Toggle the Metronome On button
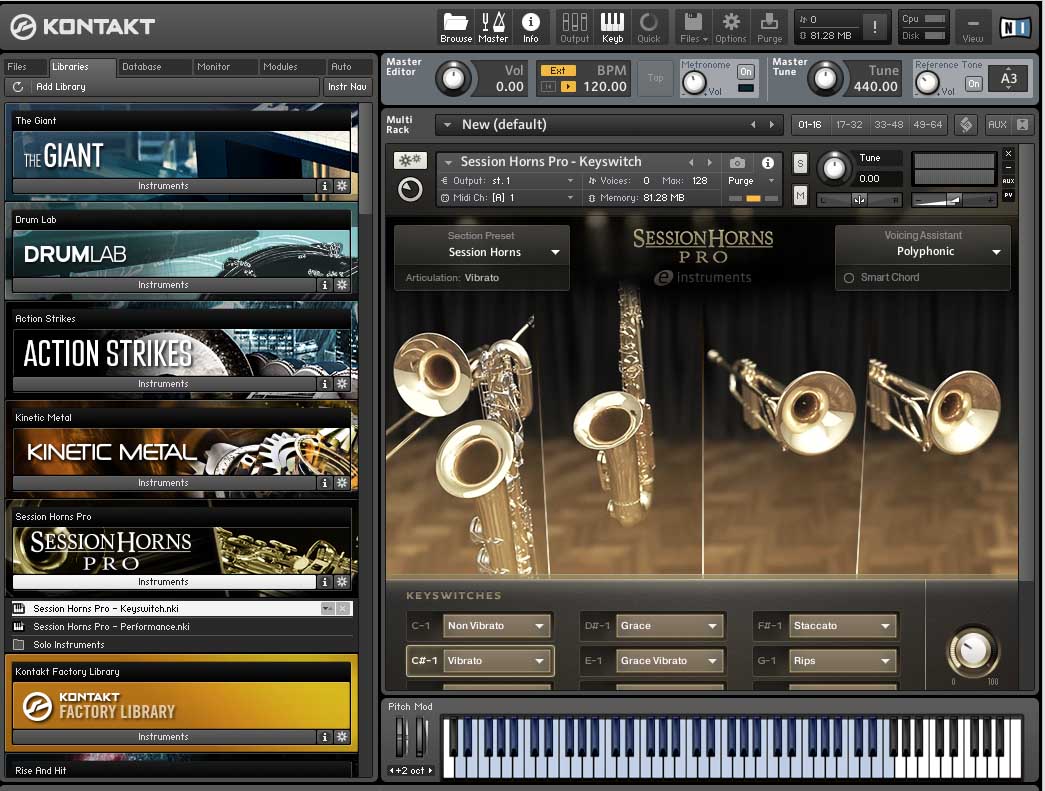Image resolution: width=1045 pixels, height=791 pixels. [x=745, y=71]
